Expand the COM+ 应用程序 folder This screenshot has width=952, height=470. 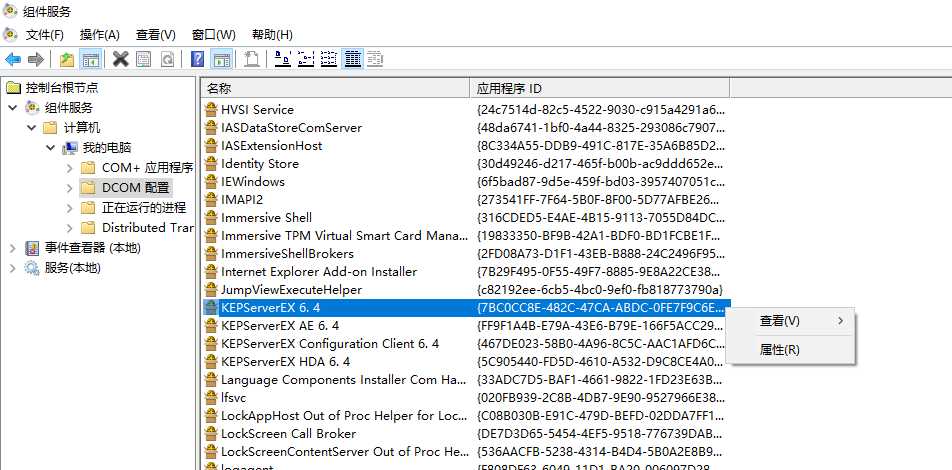70,168
